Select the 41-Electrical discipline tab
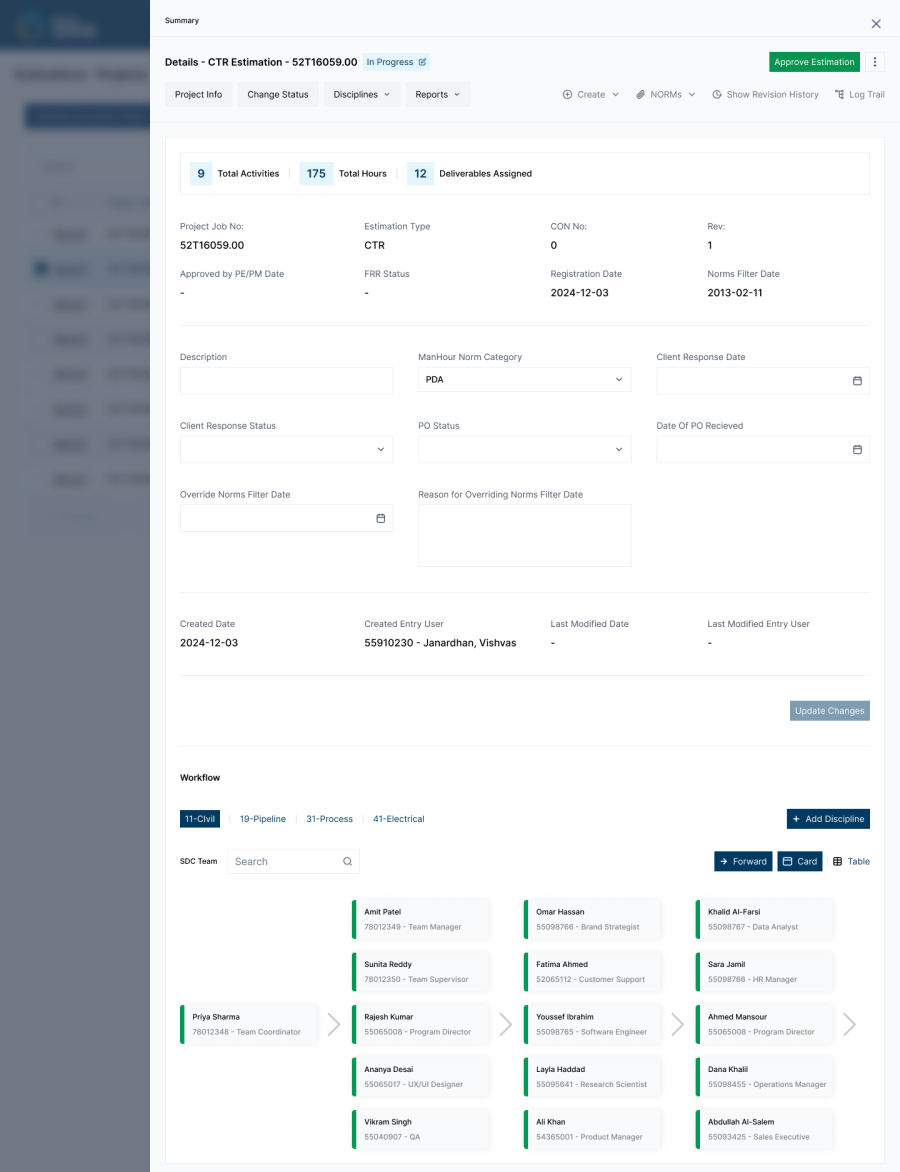This screenshot has width=900, height=1172. [x=398, y=818]
